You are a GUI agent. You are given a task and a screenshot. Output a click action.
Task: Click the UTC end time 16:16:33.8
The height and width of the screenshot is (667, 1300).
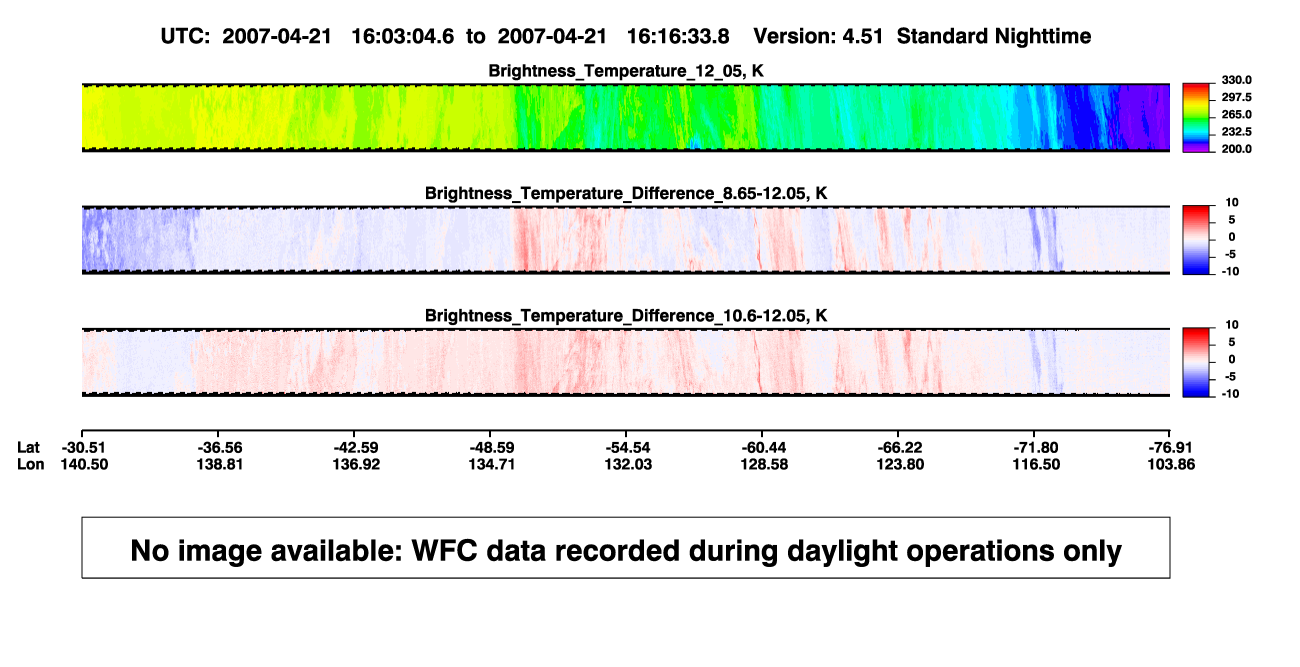tap(677, 36)
